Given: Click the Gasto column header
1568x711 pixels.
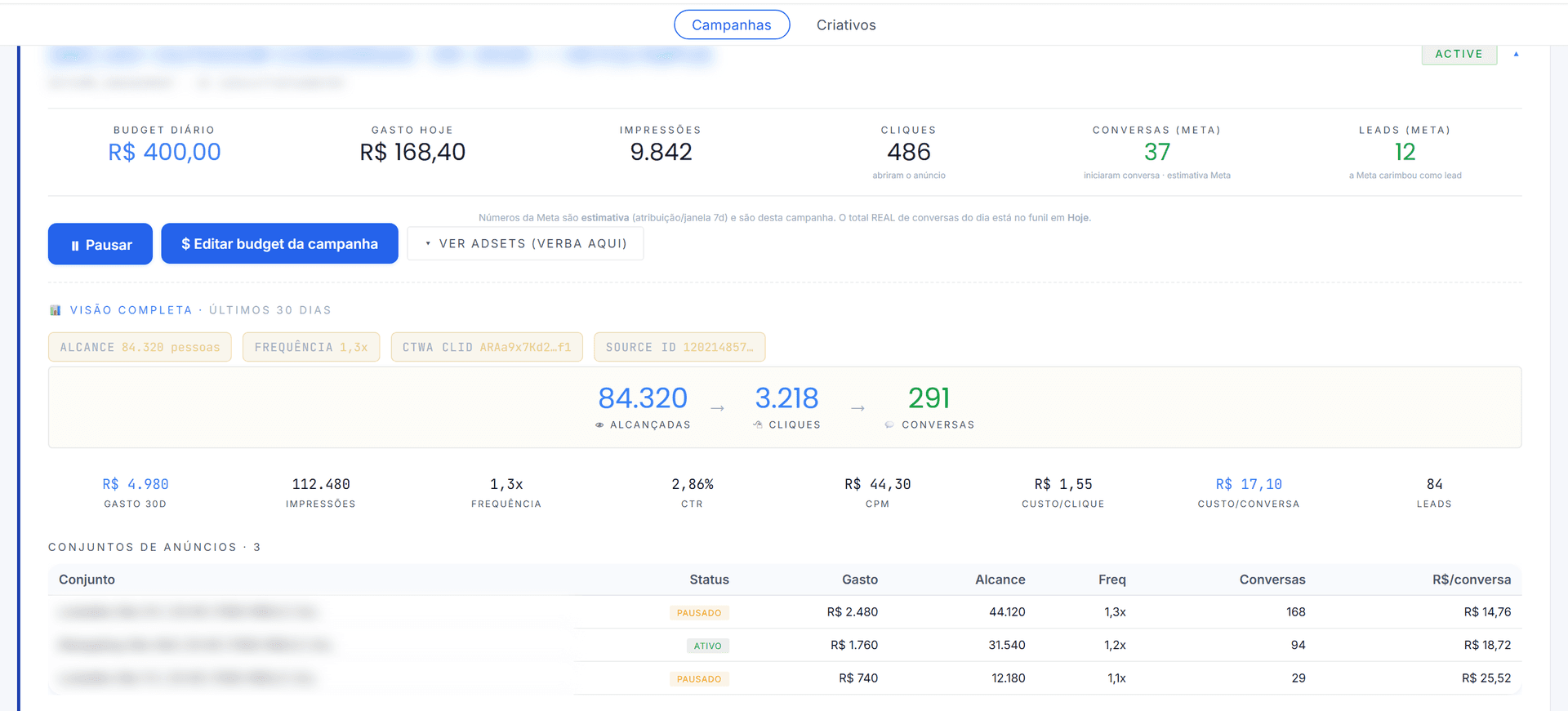Looking at the screenshot, I should click(860, 580).
